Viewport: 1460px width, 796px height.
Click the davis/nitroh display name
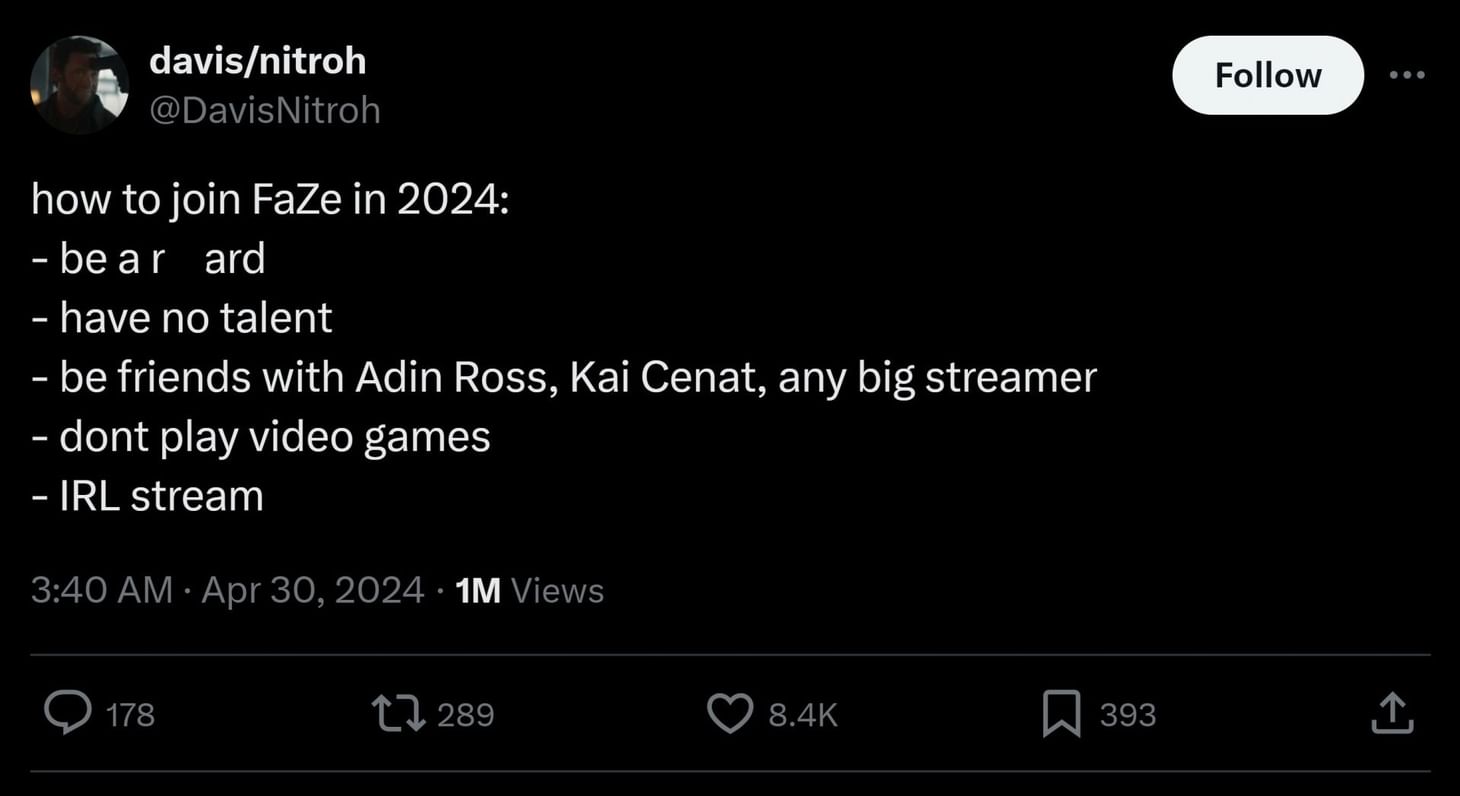257,62
